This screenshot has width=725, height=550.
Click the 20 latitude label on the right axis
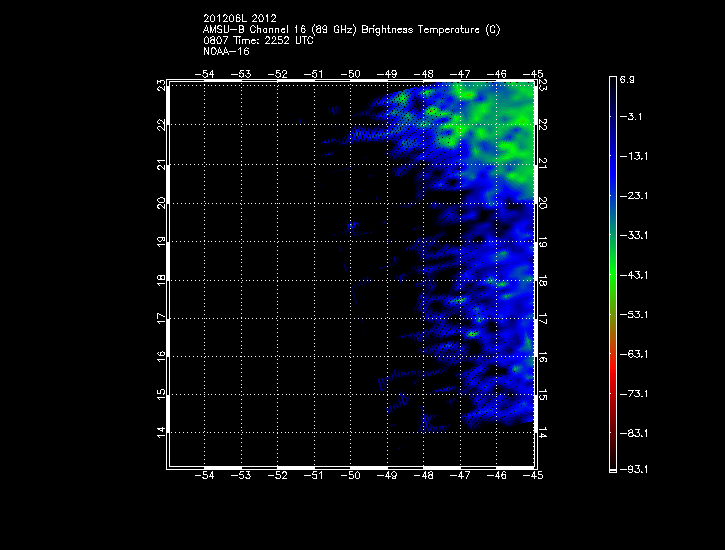tap(543, 202)
